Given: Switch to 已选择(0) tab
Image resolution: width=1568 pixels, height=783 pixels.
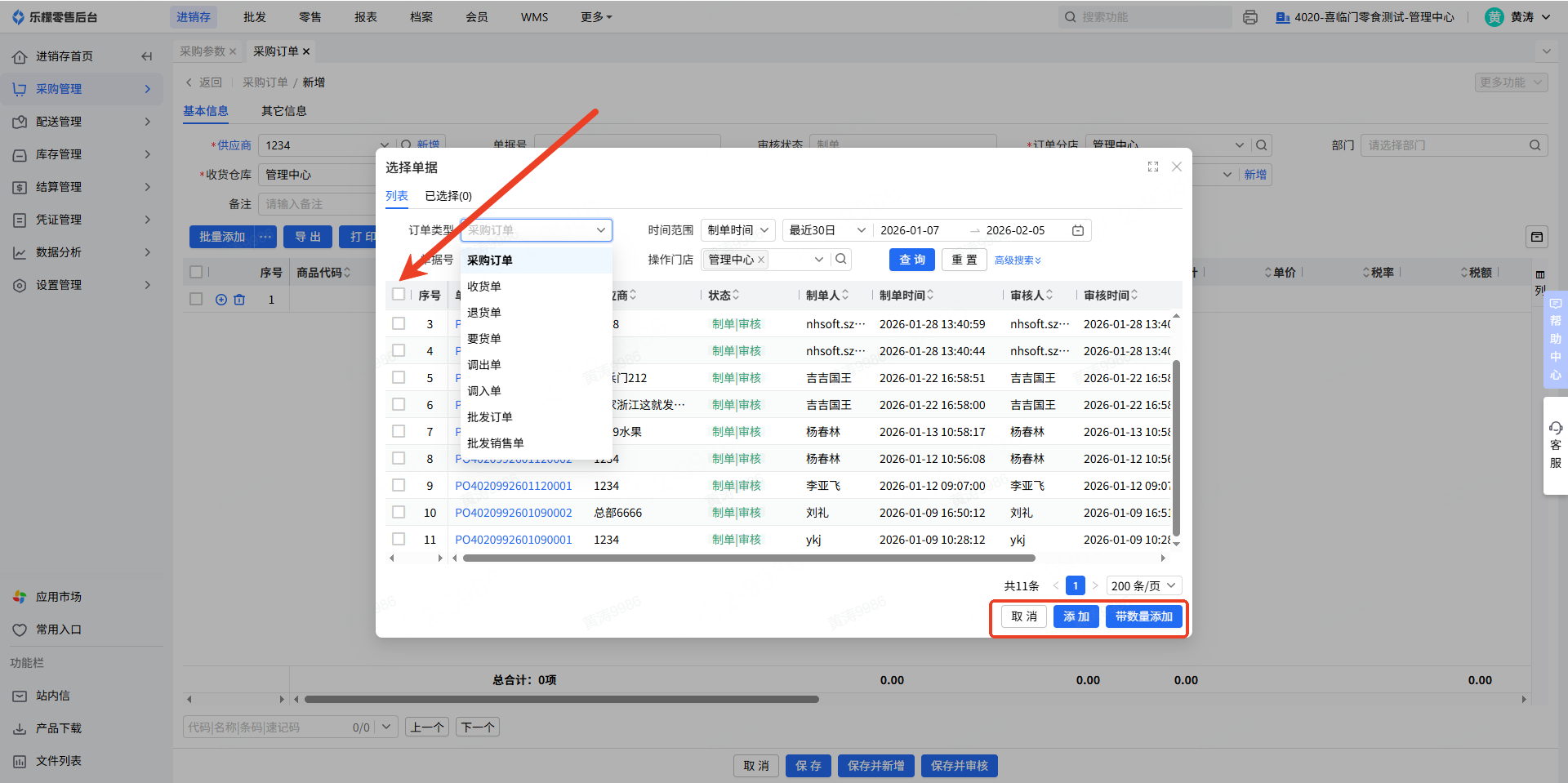Looking at the screenshot, I should tap(448, 196).
